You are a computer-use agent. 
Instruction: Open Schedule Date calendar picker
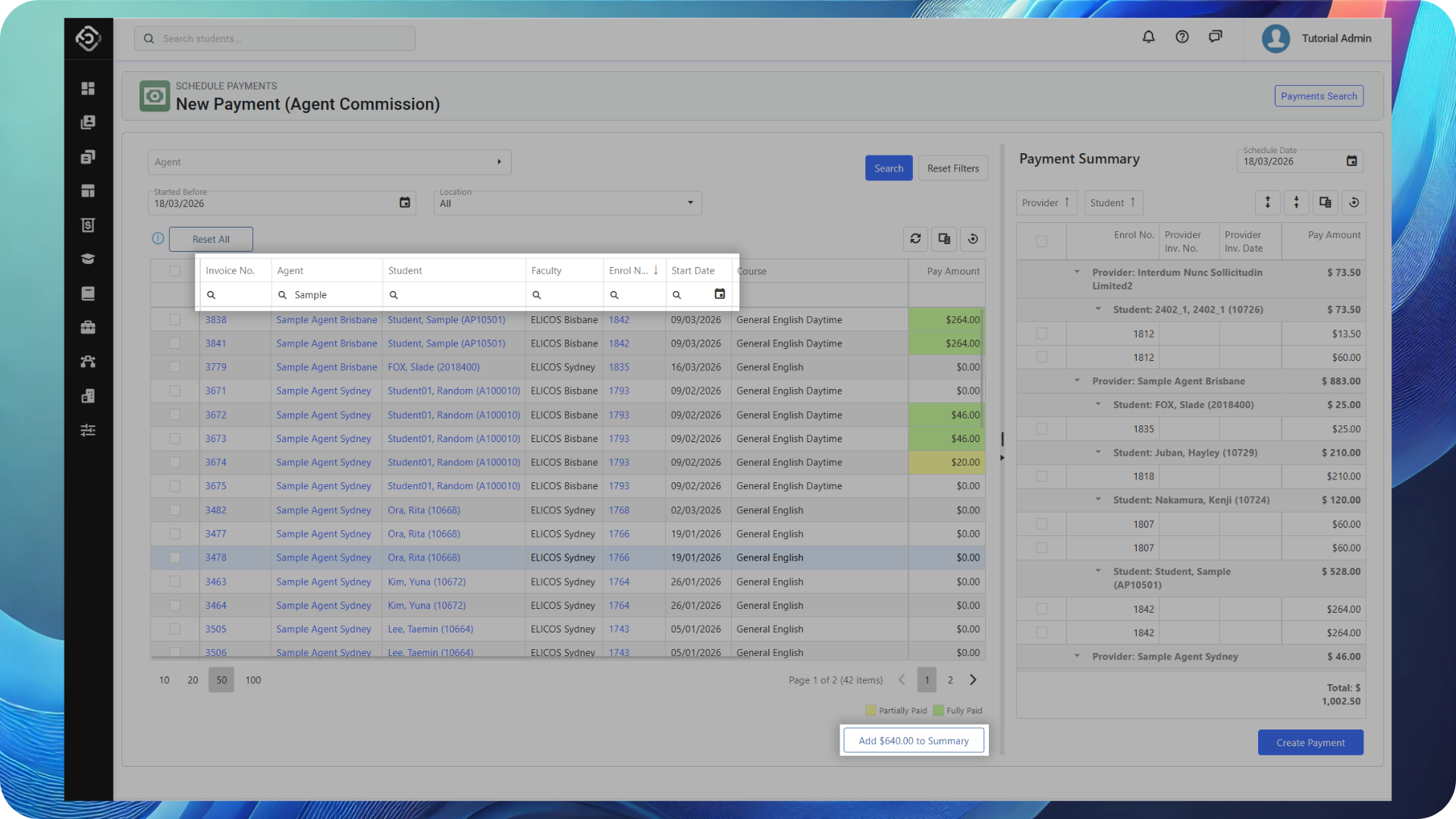pos(1351,161)
